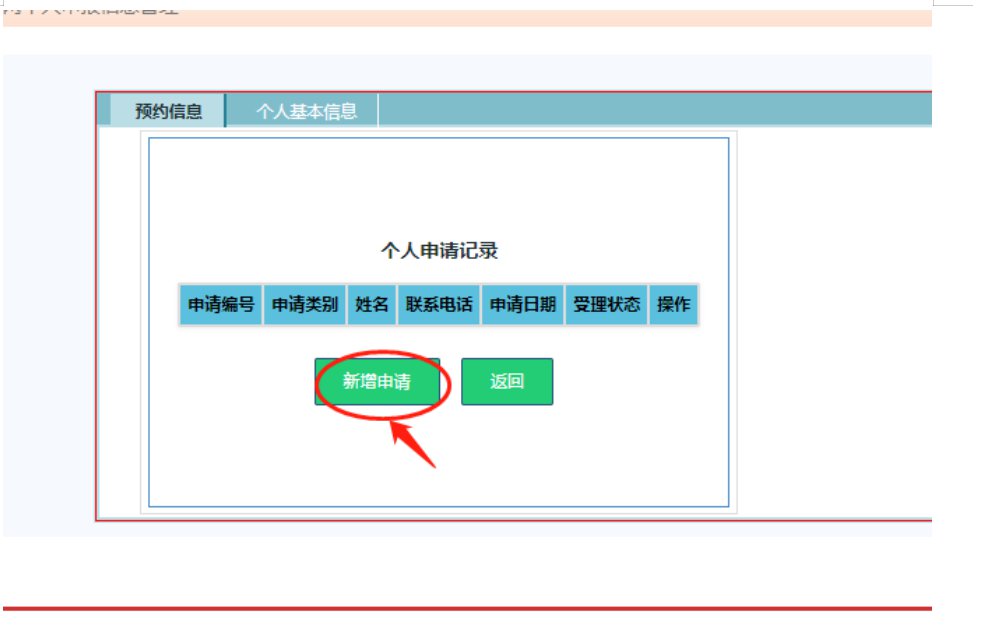Screen dimensions: 983x636
Task: Click the cut-off title text at top
Action: click(x=92, y=9)
